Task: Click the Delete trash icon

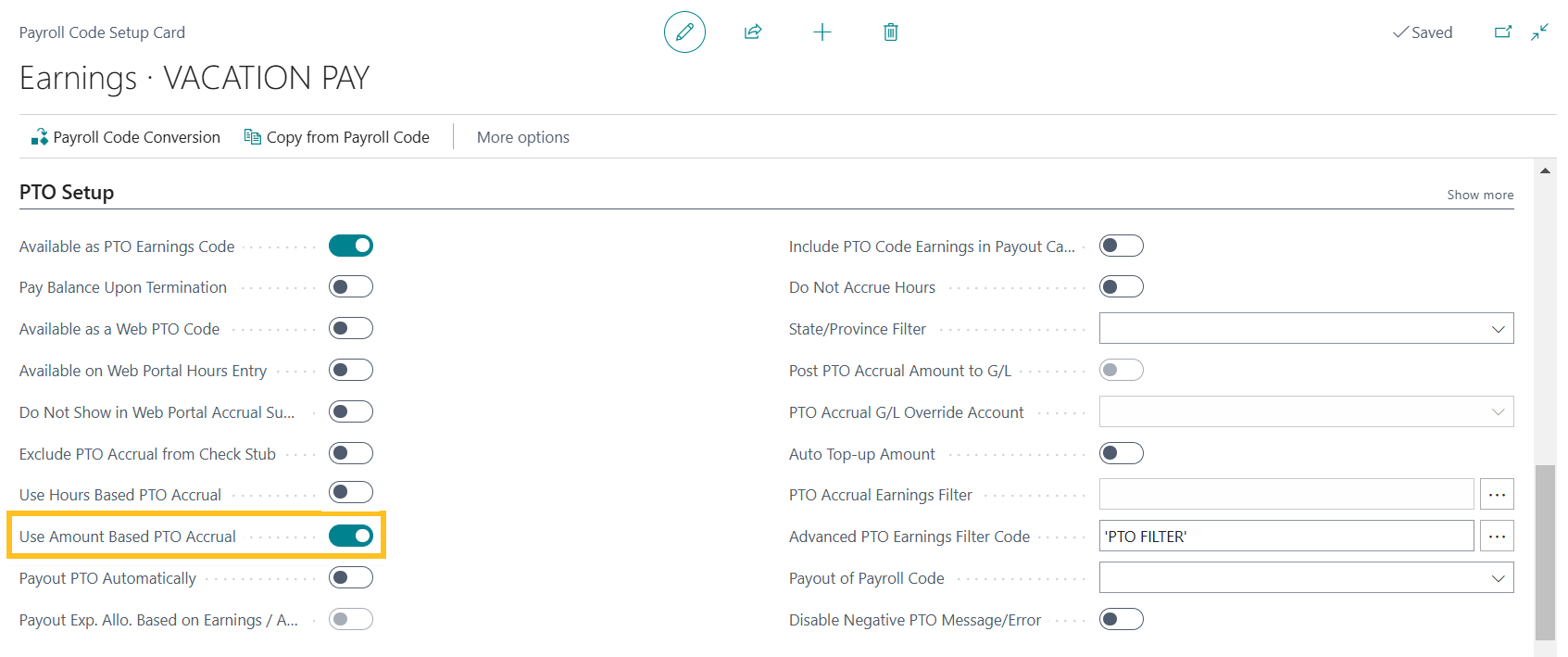Action: tap(890, 32)
